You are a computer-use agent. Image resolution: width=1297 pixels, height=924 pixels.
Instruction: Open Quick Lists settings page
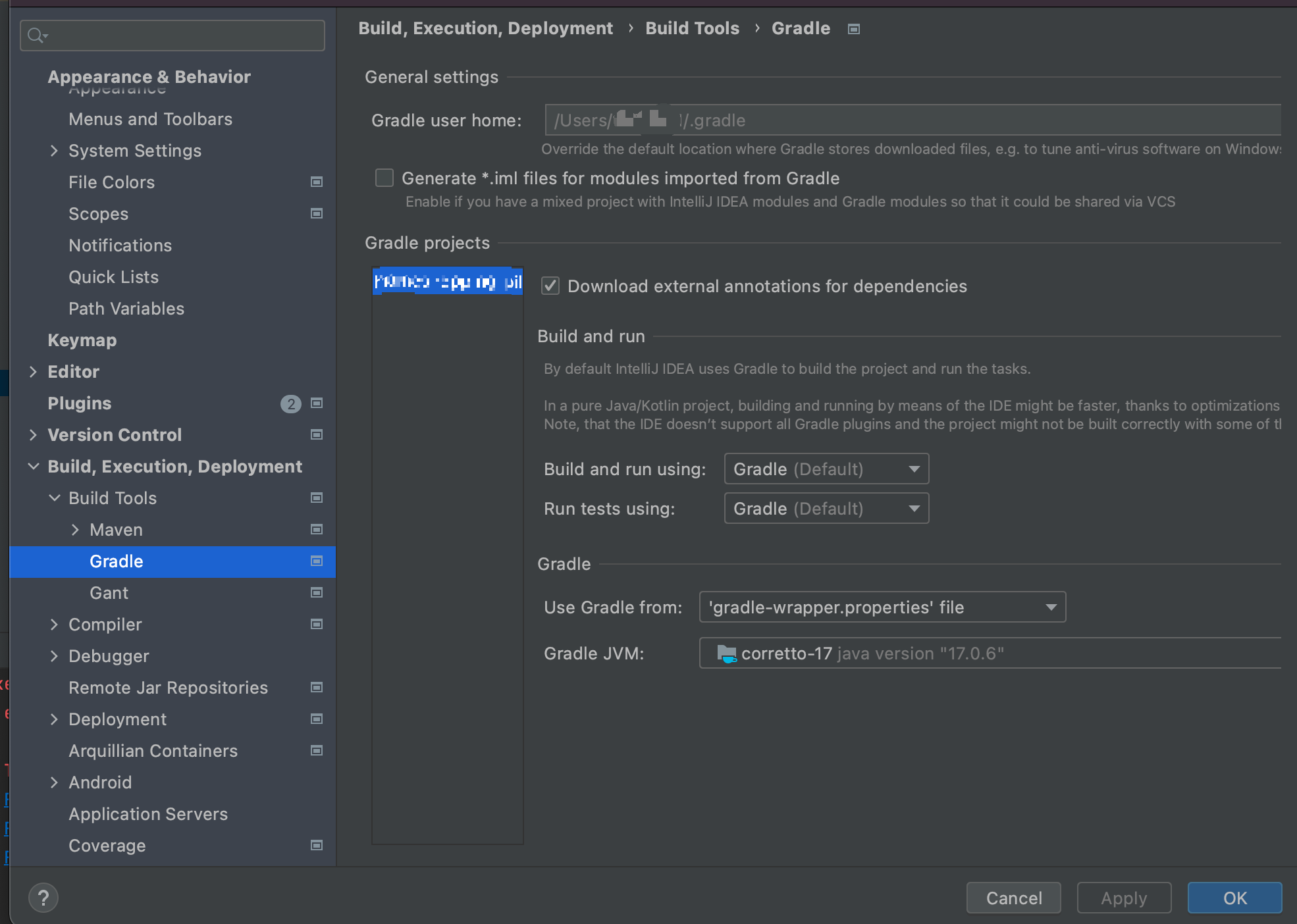tap(113, 277)
